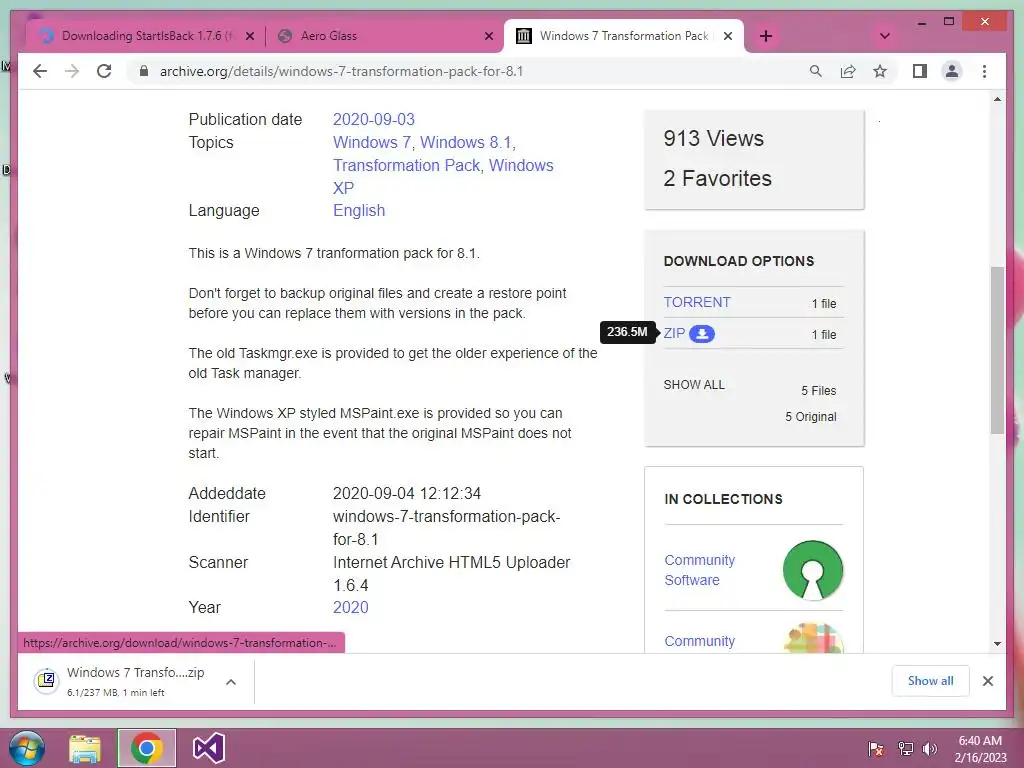
Task: Click Show all downloads button
Action: [x=931, y=681]
